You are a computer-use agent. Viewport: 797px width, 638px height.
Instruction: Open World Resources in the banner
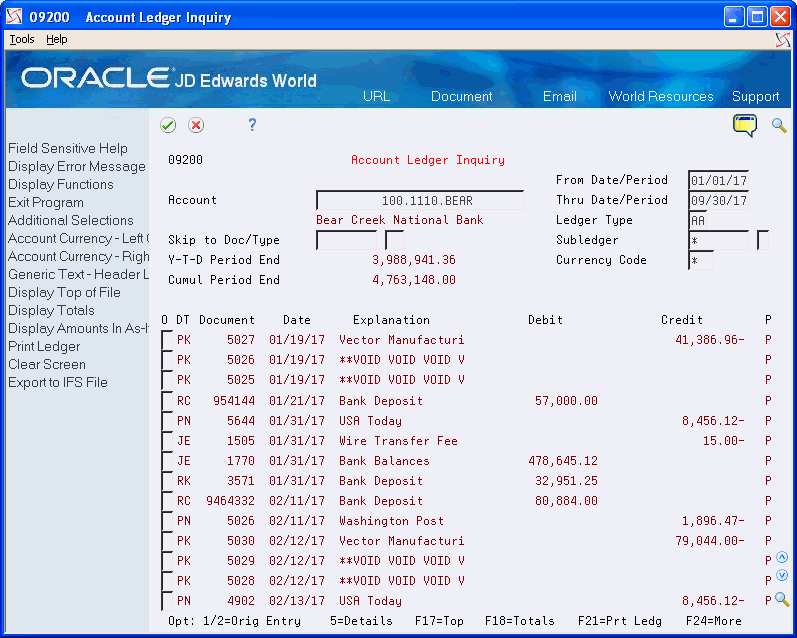click(x=661, y=96)
